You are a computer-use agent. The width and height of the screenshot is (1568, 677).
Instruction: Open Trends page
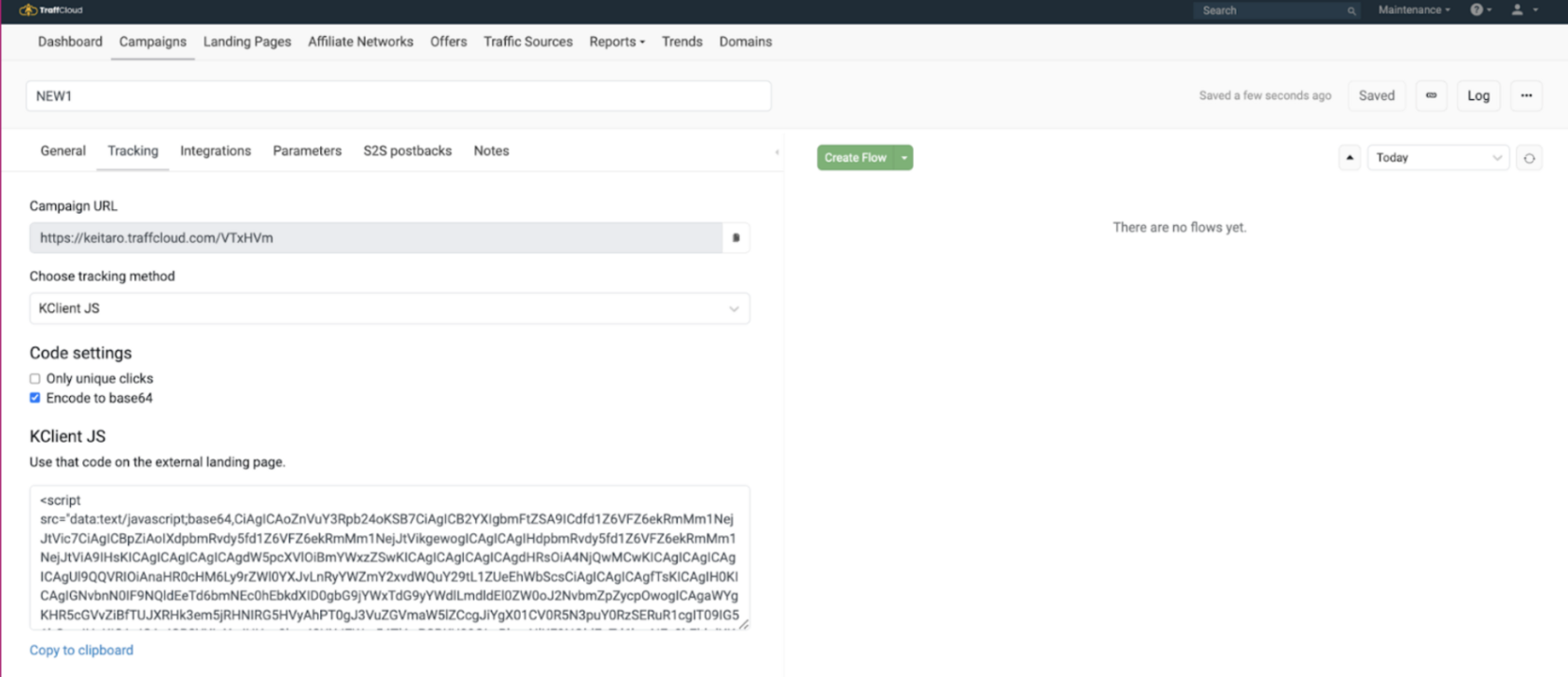click(x=682, y=42)
